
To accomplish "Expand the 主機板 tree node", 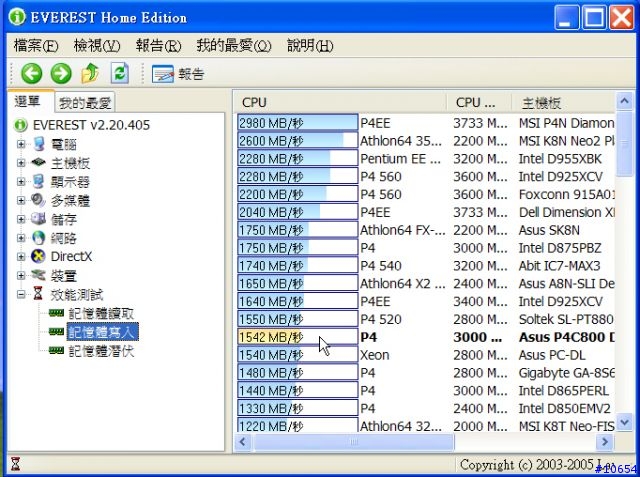I will 21,163.
